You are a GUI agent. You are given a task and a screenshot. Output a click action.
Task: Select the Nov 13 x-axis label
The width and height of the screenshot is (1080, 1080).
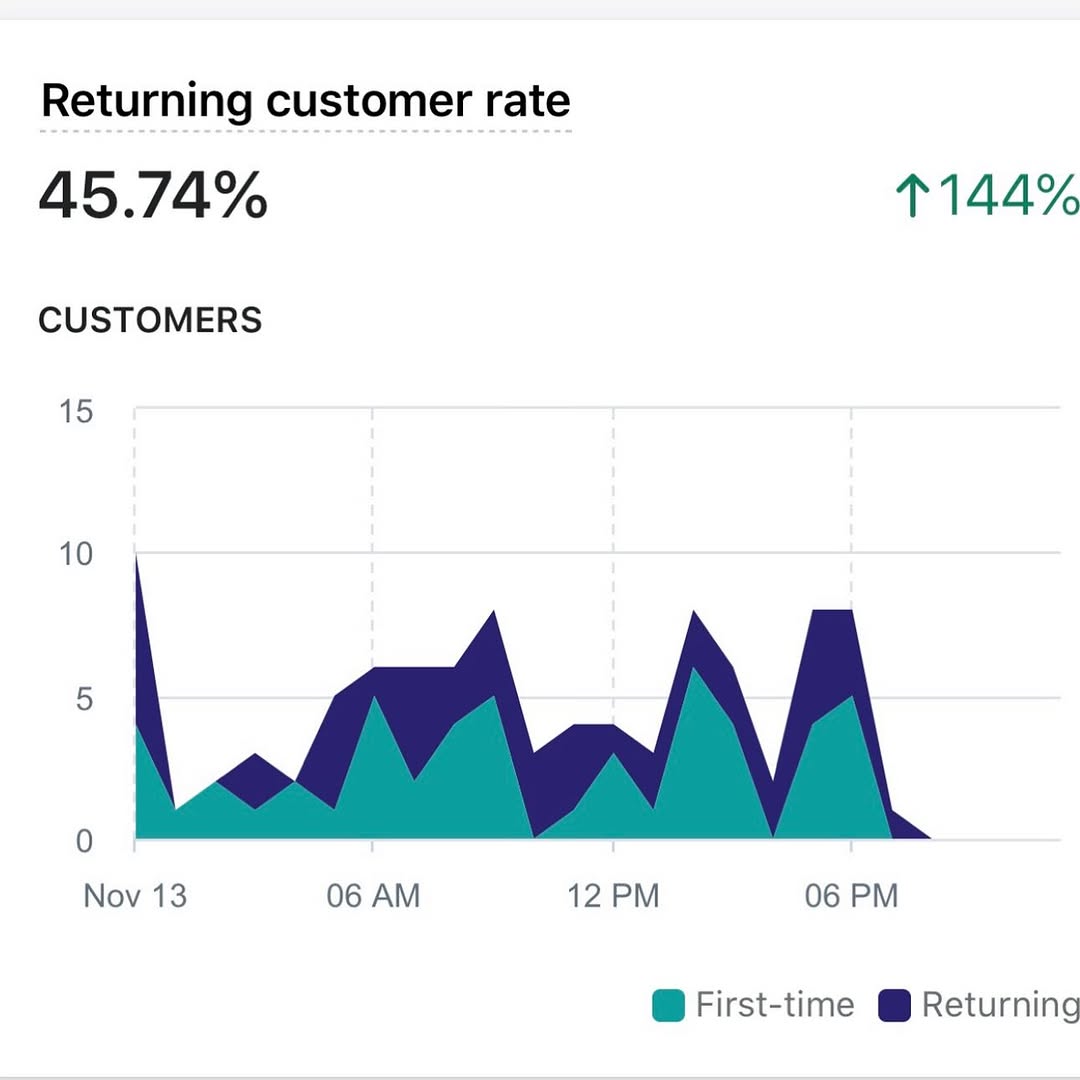[x=135, y=895]
